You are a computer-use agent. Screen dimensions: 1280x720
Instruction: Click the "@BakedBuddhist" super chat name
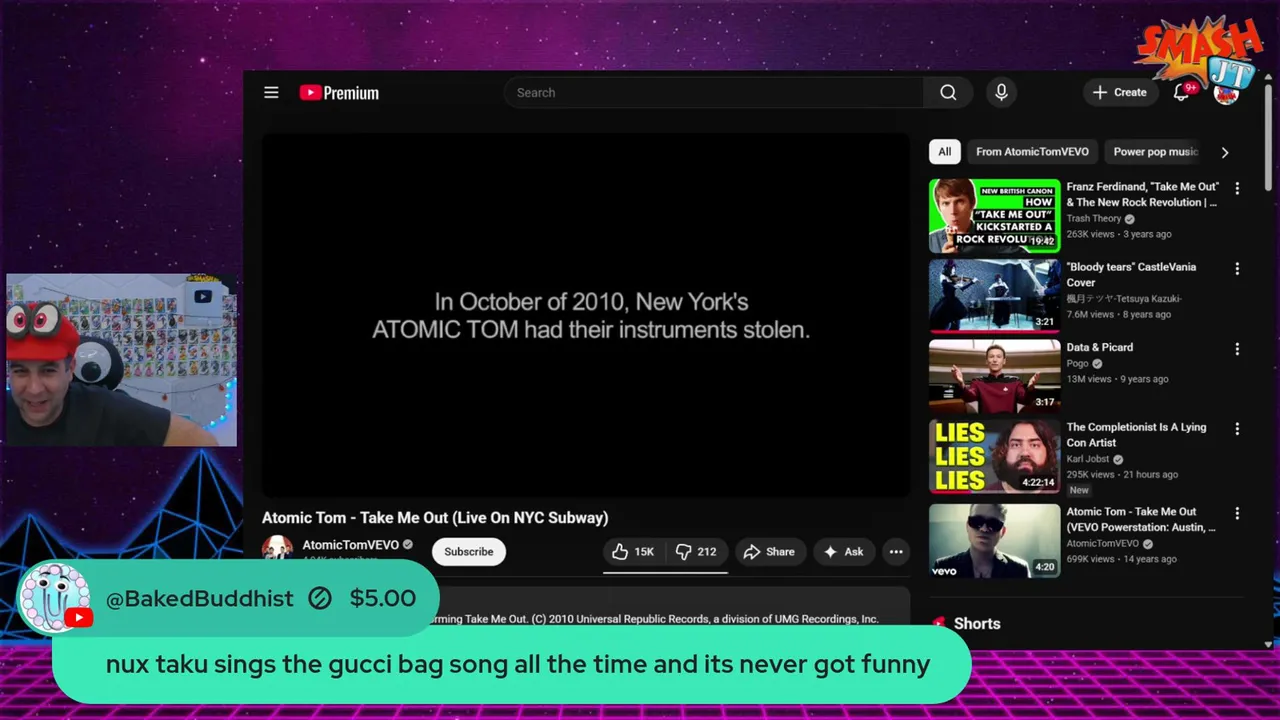coord(200,598)
